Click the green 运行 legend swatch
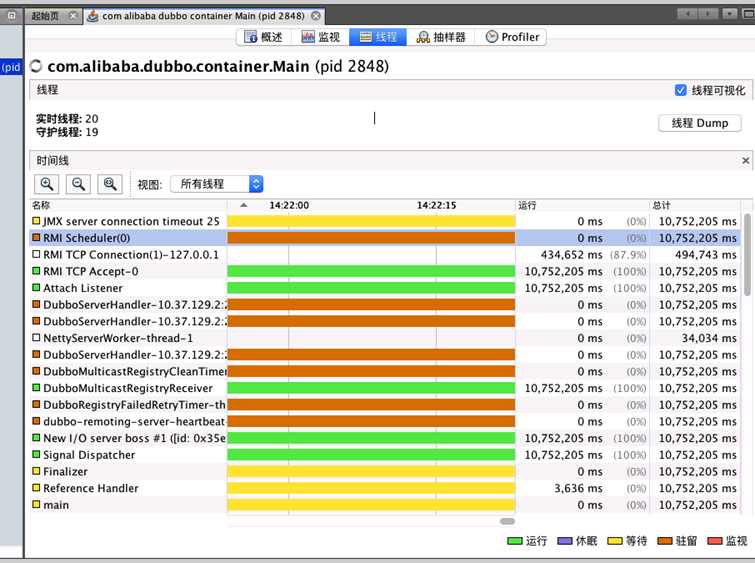Viewport: 755px width, 563px height. pyautogui.click(x=515, y=541)
